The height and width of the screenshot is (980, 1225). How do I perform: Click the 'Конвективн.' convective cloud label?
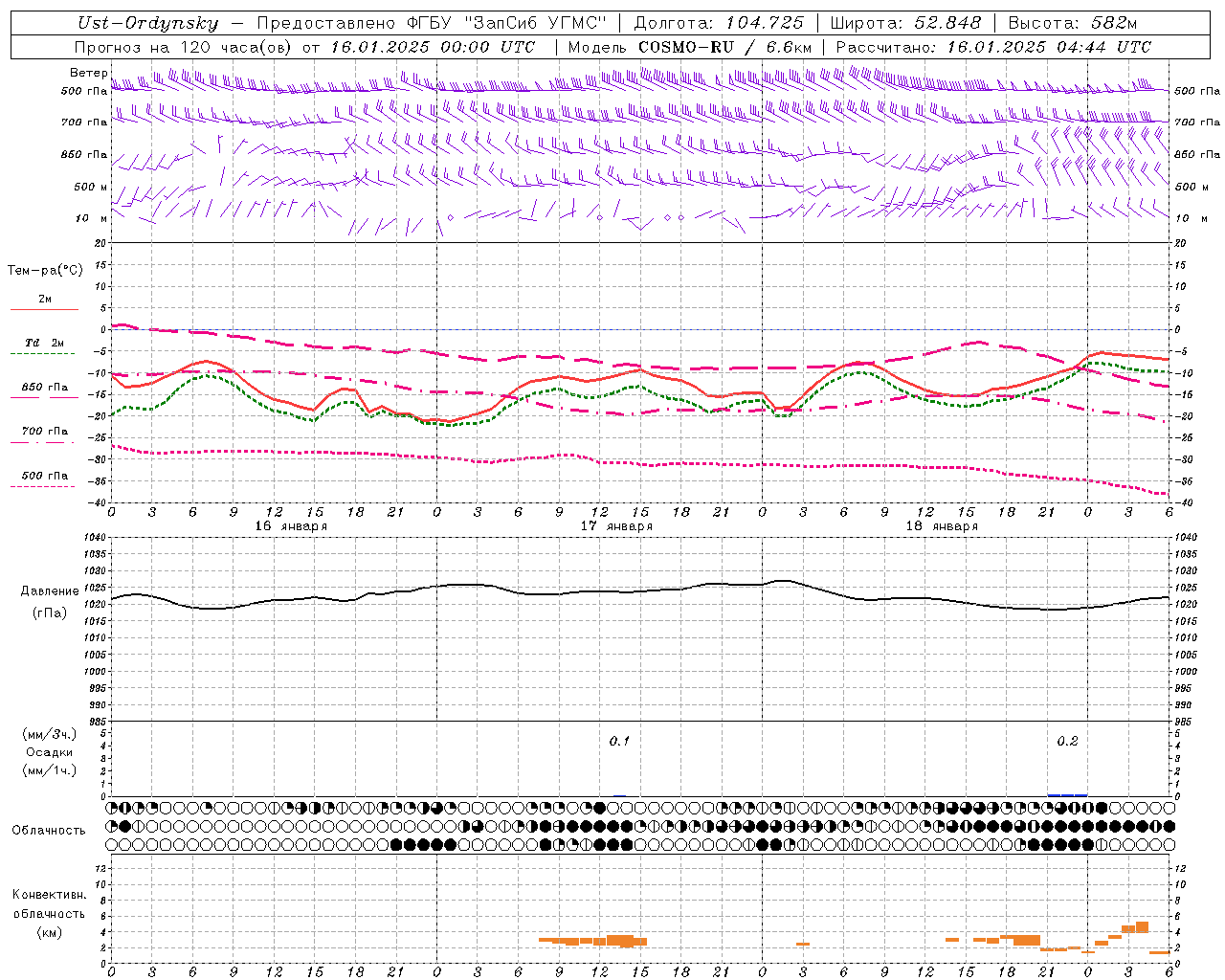[x=50, y=895]
